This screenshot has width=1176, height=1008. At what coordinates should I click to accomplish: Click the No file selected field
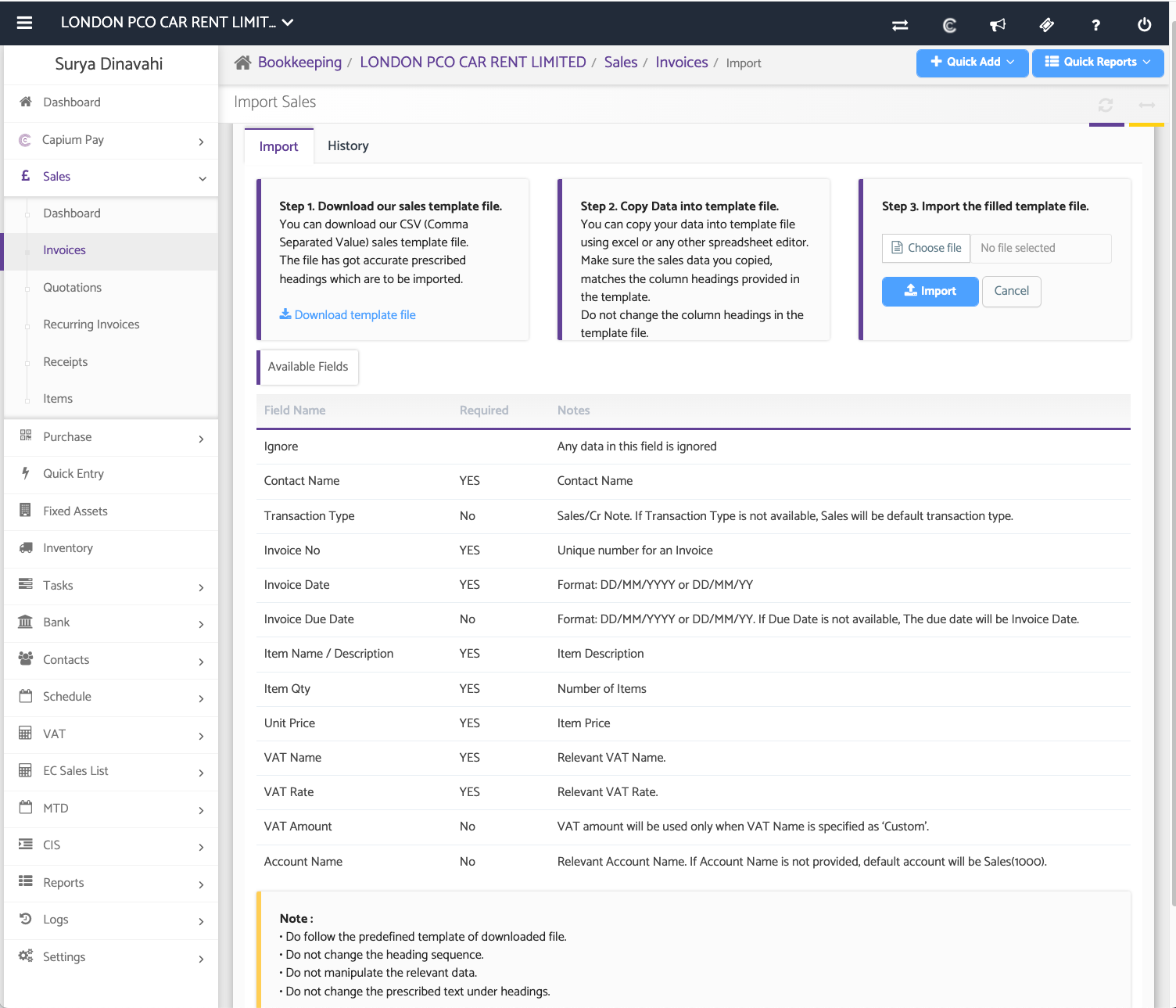(x=1041, y=248)
